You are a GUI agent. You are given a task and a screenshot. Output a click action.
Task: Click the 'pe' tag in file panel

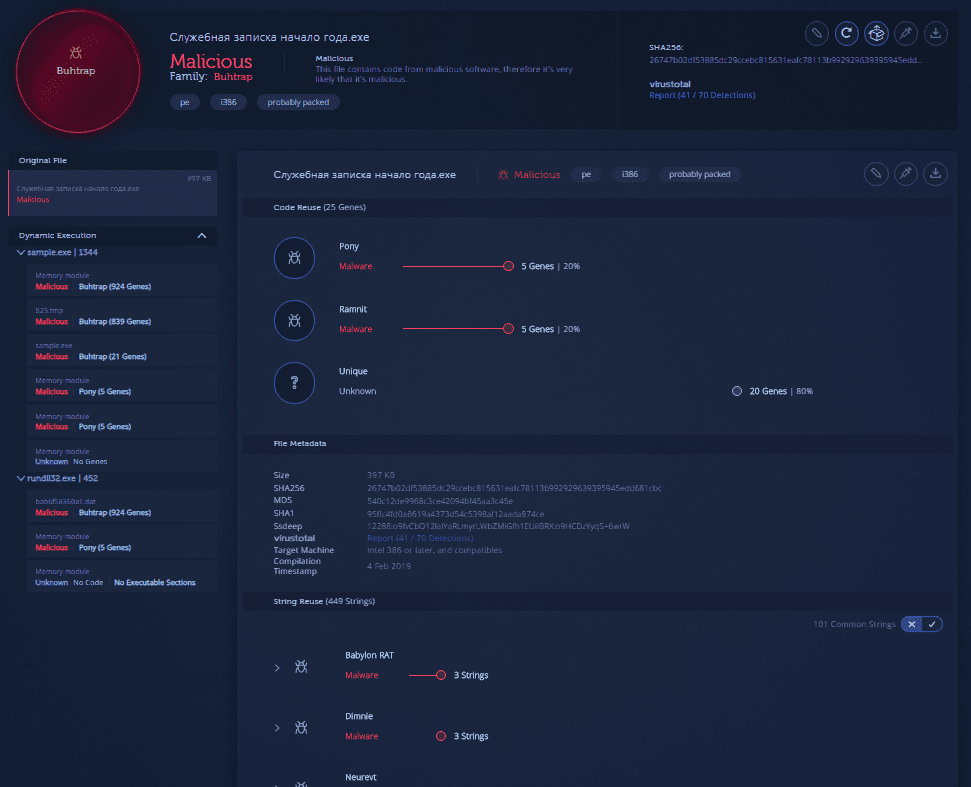point(586,175)
